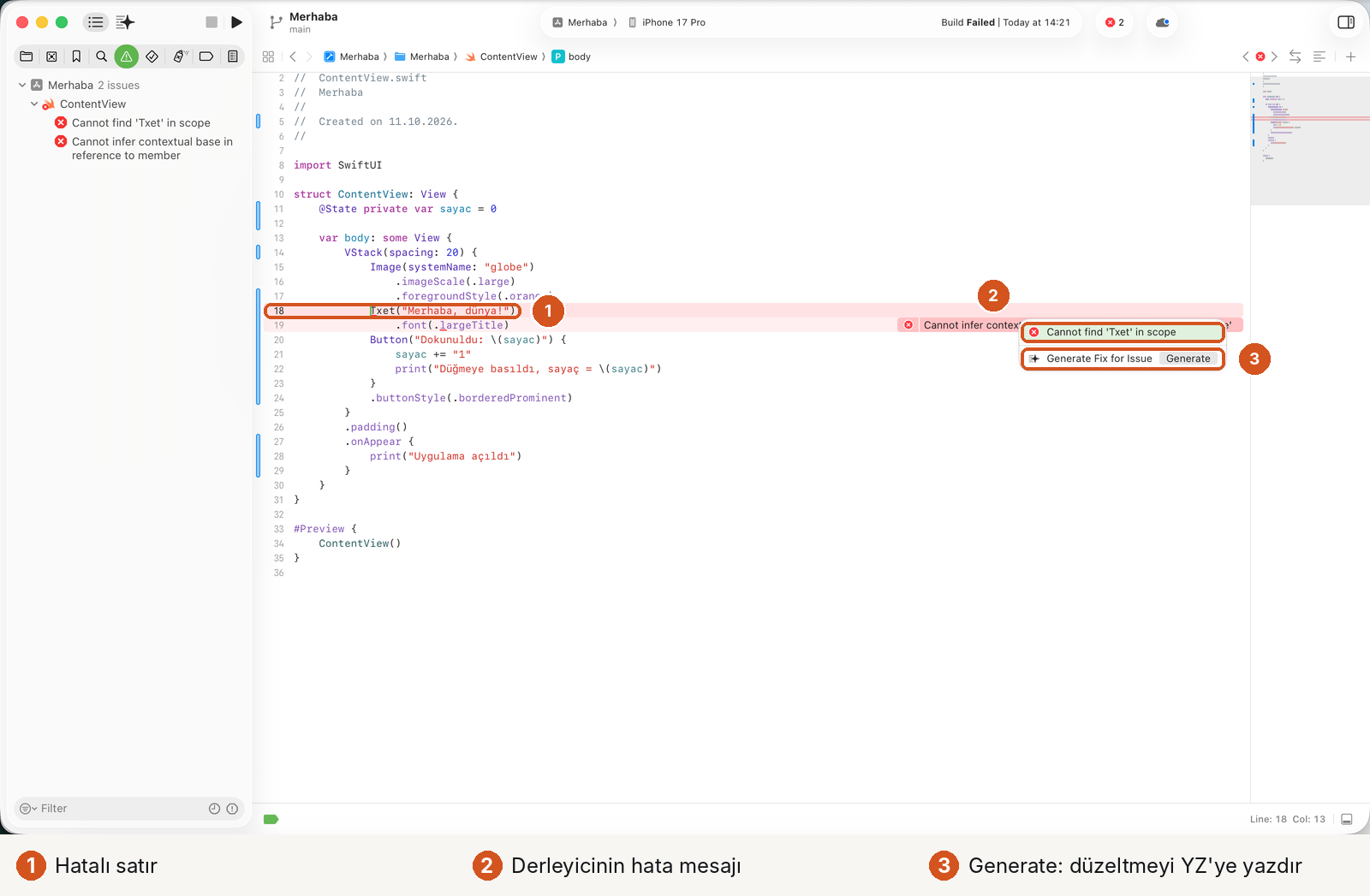This screenshot has height=896, width=1370.
Task: Select the Issue navigator warning icon
Action: [x=126, y=56]
